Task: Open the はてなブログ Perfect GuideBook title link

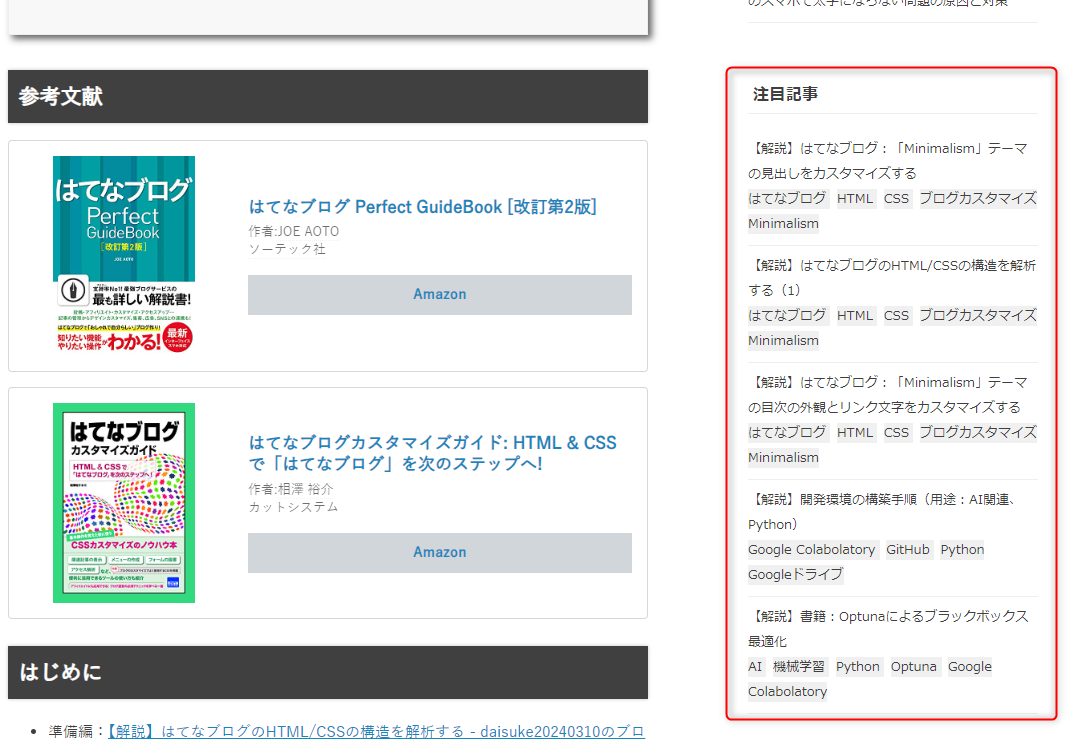Action: pyautogui.click(x=423, y=206)
